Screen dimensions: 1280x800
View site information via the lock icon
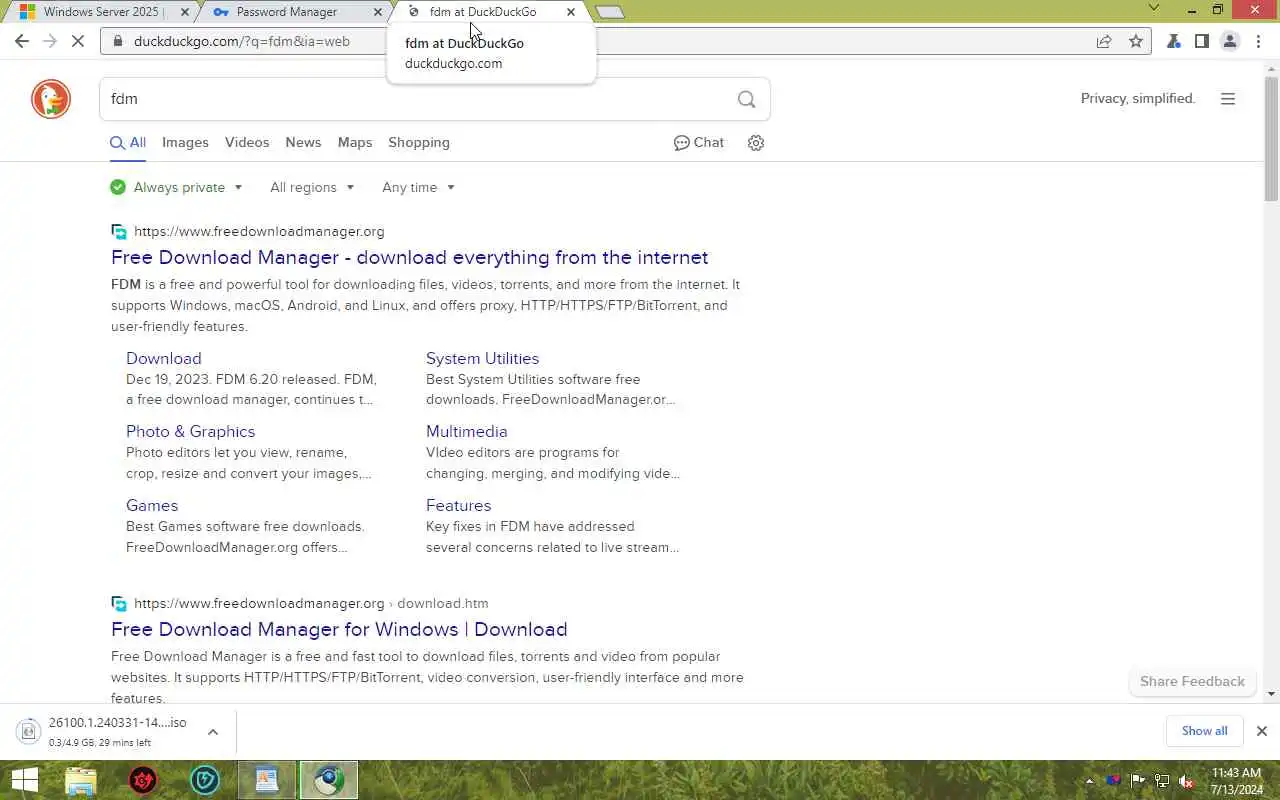tap(117, 41)
